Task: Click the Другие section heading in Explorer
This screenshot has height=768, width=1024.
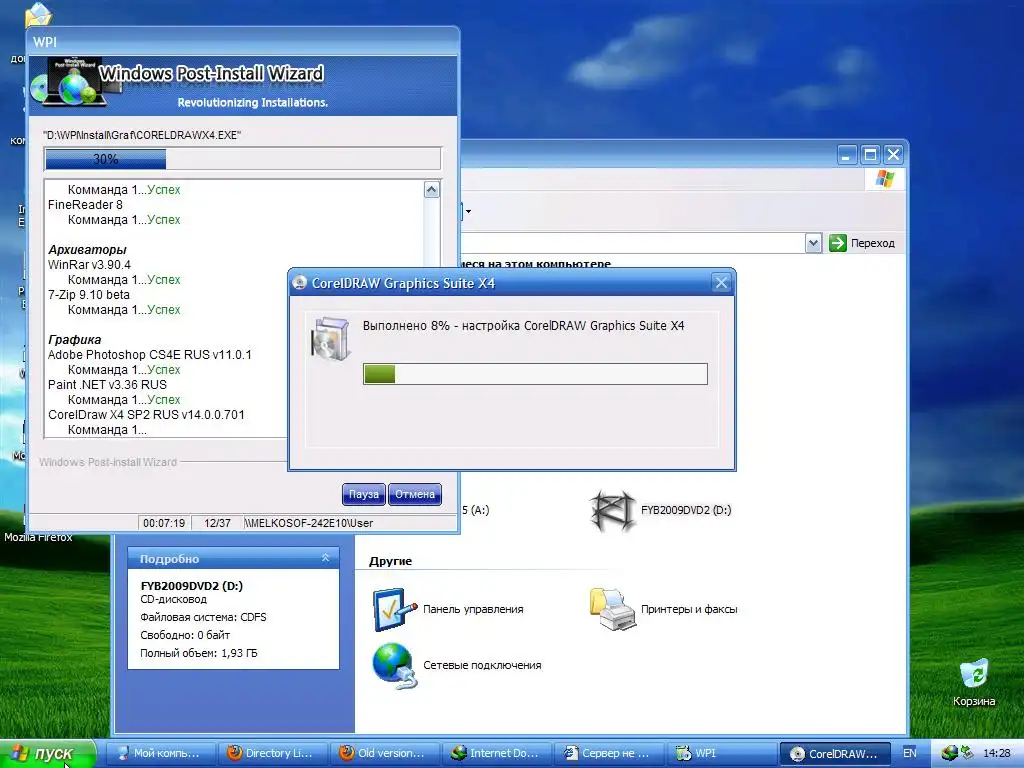Action: pyautogui.click(x=391, y=561)
